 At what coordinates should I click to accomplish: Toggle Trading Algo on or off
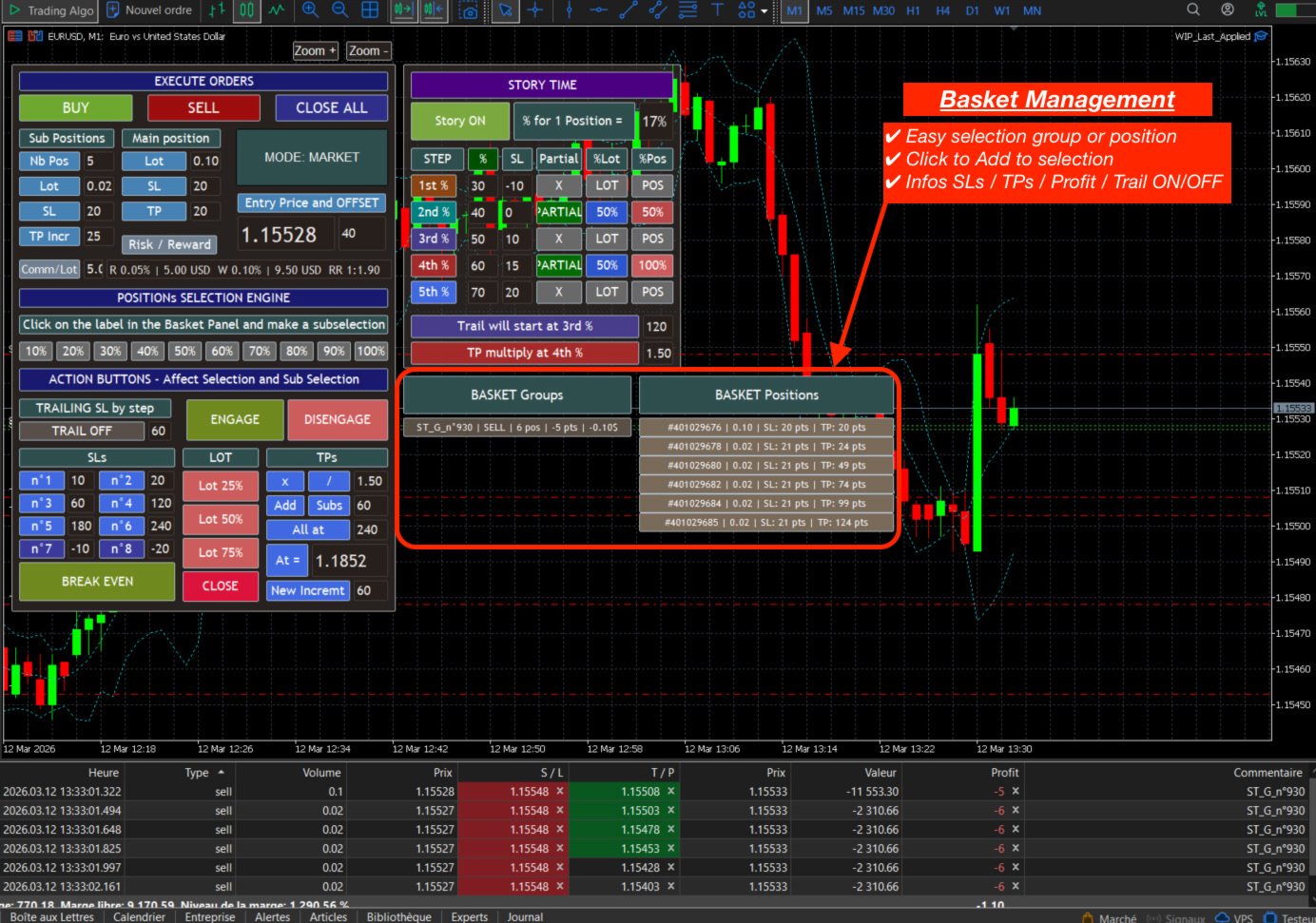(51, 10)
